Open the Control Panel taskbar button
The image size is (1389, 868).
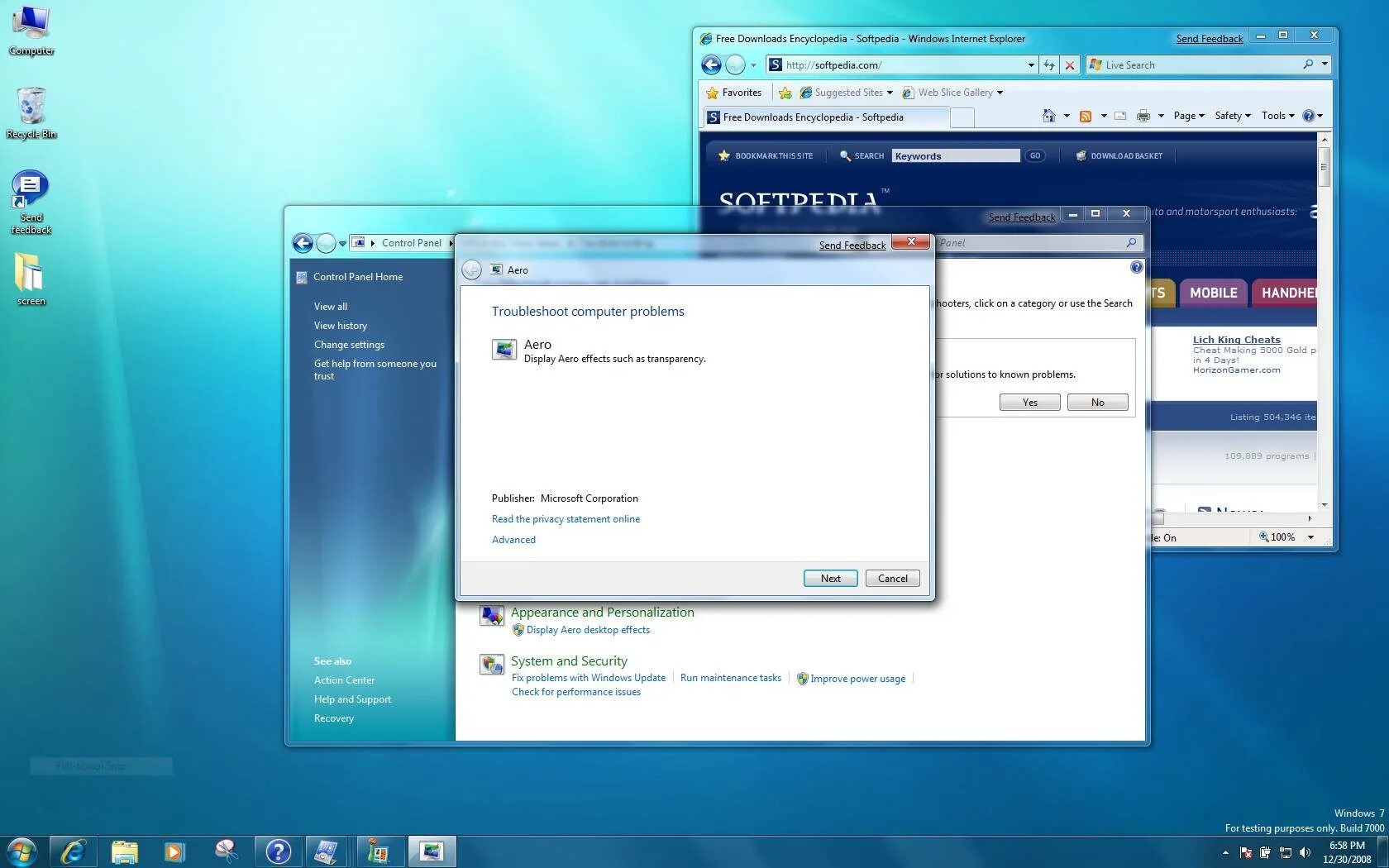click(326, 851)
